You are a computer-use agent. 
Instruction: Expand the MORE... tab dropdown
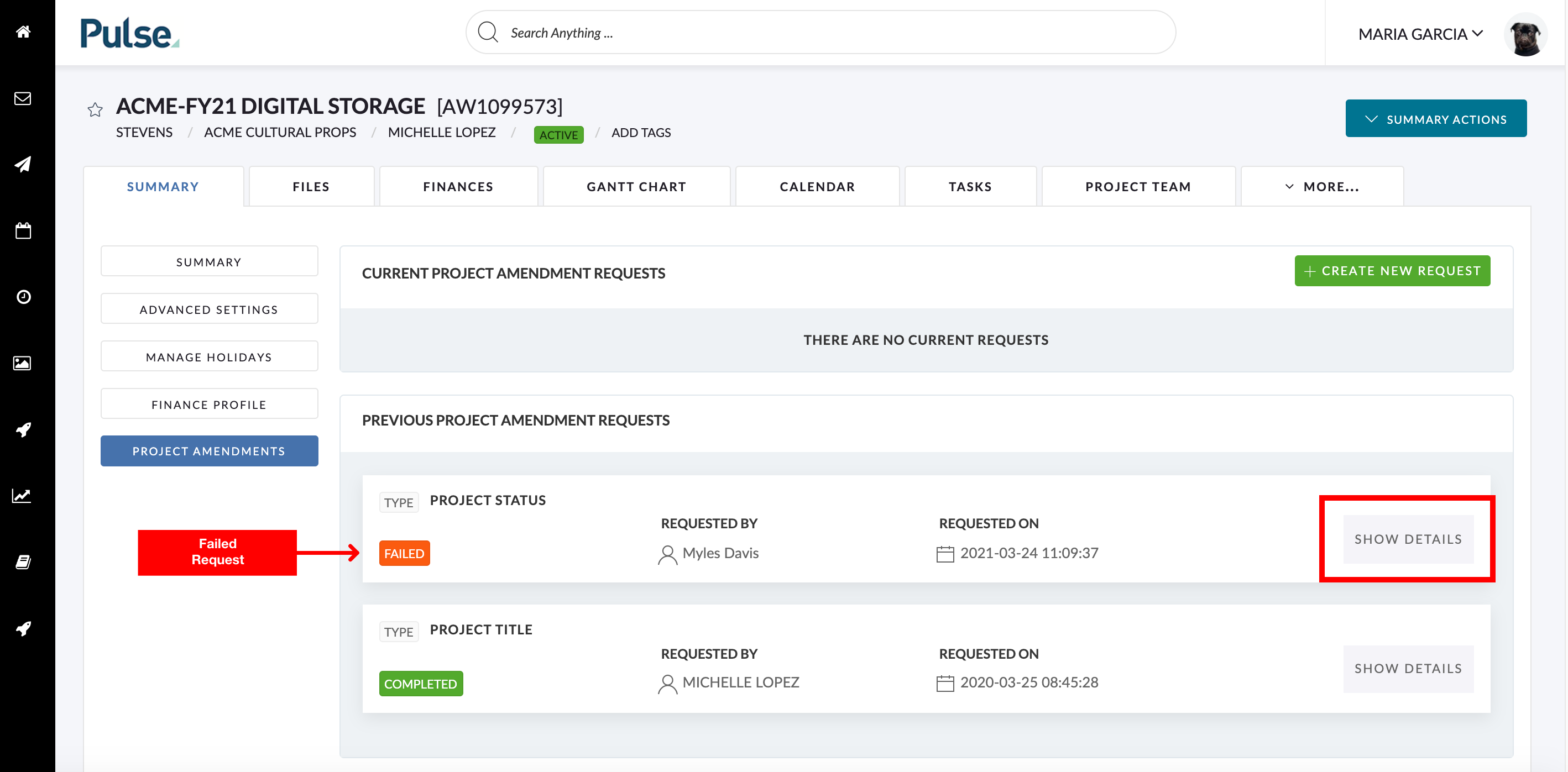(1322, 187)
